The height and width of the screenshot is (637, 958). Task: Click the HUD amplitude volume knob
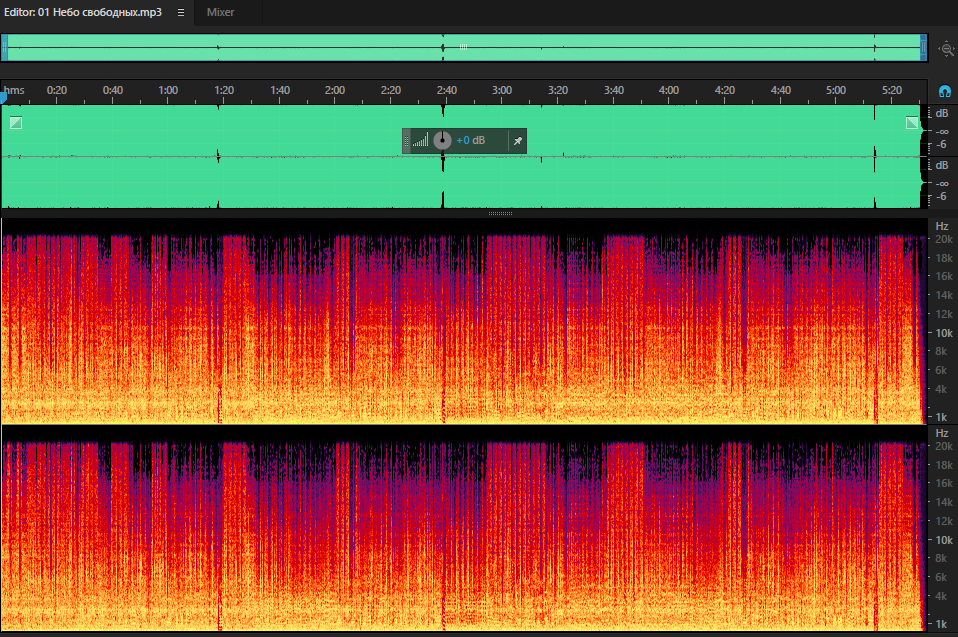pyautogui.click(x=442, y=140)
